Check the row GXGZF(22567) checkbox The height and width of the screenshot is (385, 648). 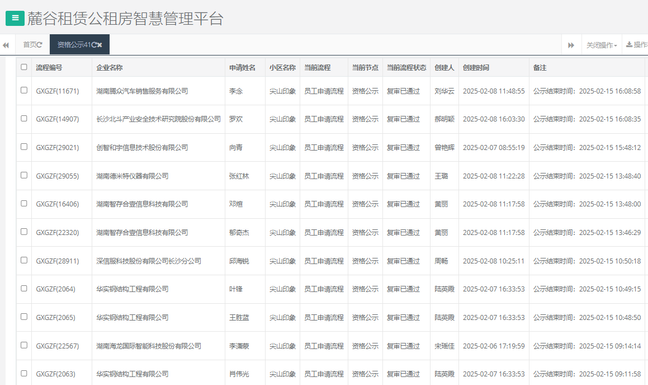[24, 345]
